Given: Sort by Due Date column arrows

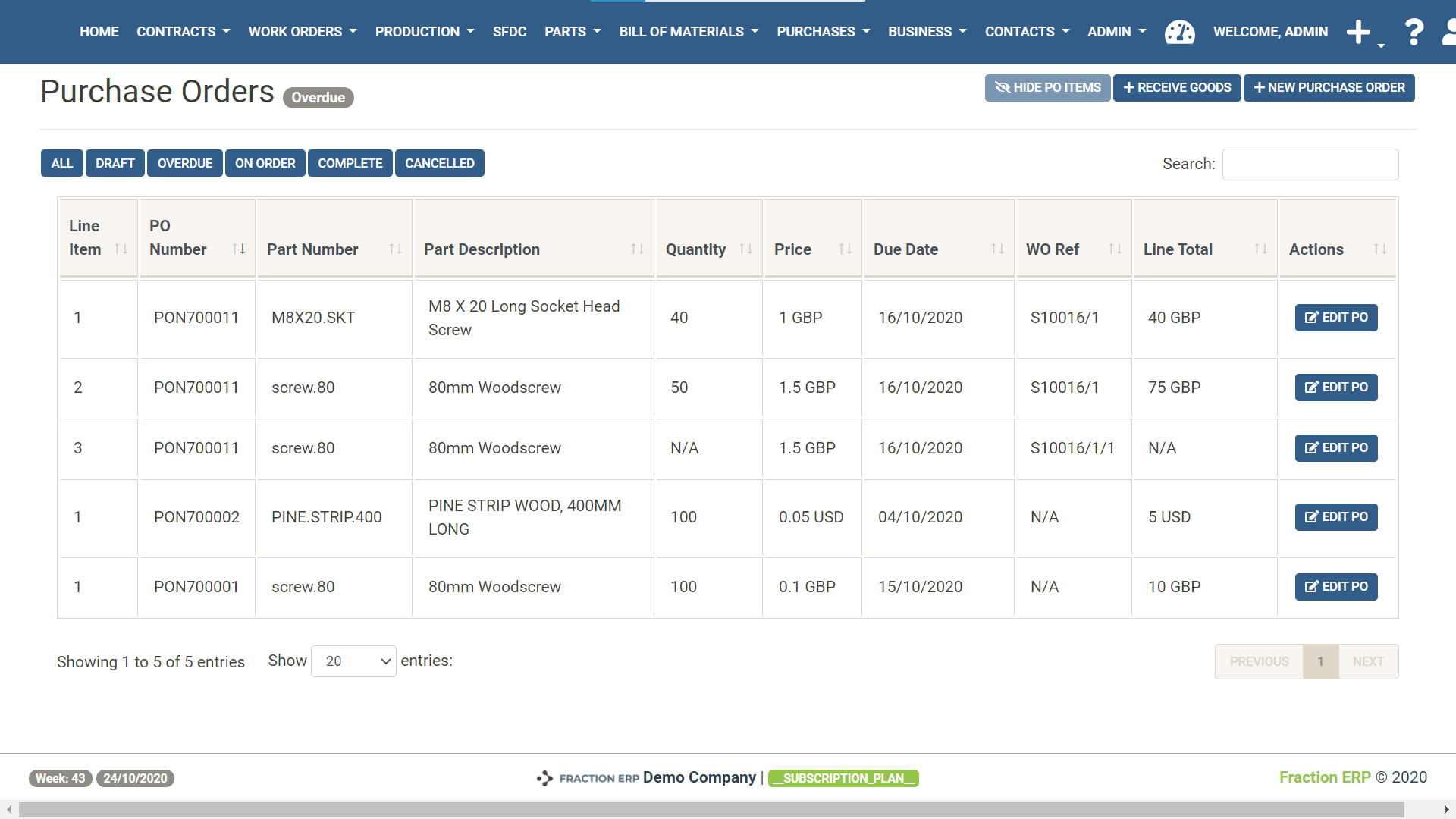Looking at the screenshot, I should 997,249.
